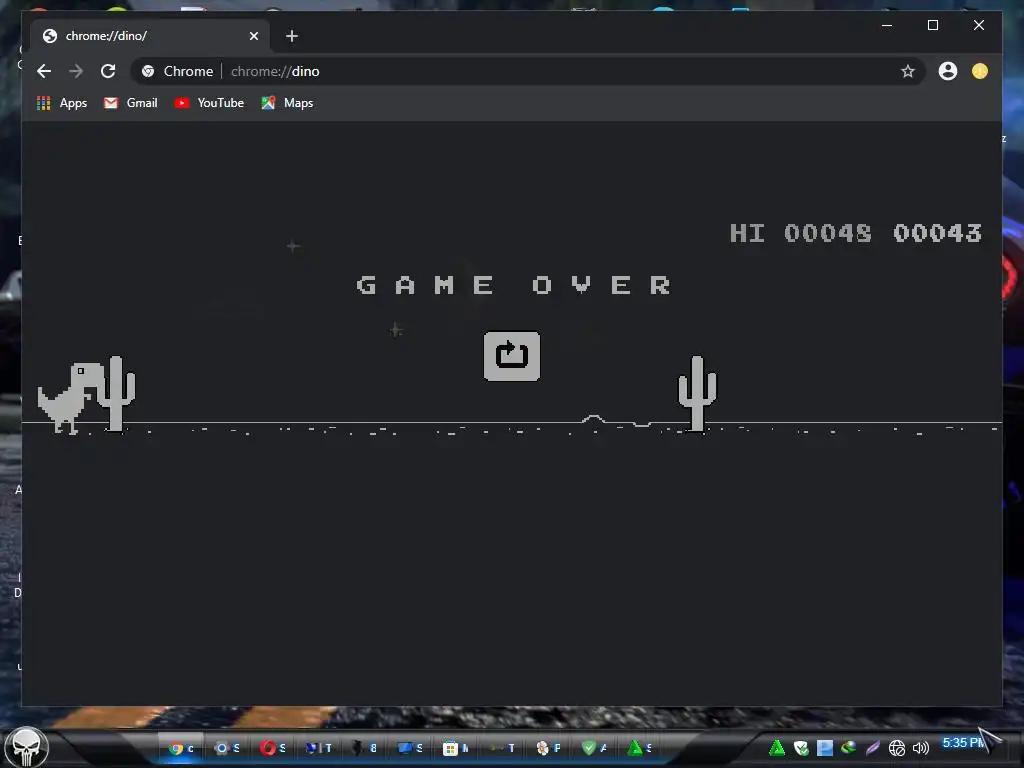Click the Opera taskbar item
The image size is (1024, 768).
pos(272,748)
